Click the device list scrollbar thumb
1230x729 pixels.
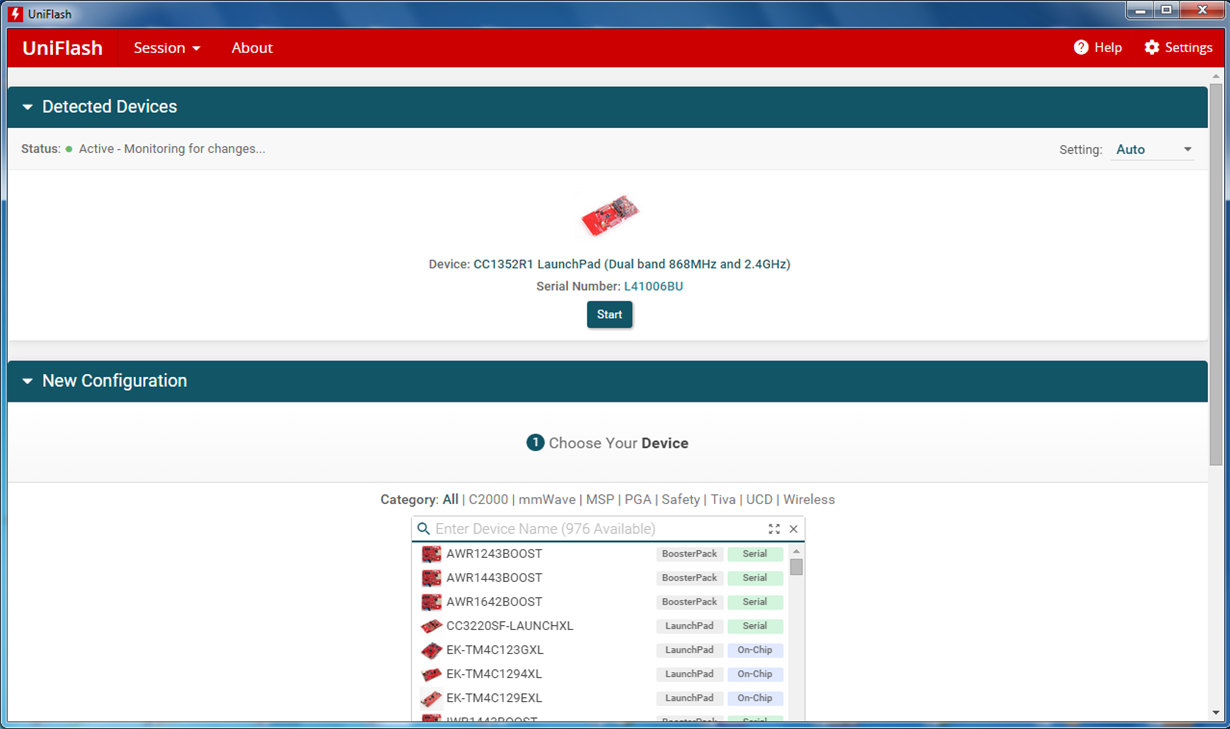tap(796, 567)
